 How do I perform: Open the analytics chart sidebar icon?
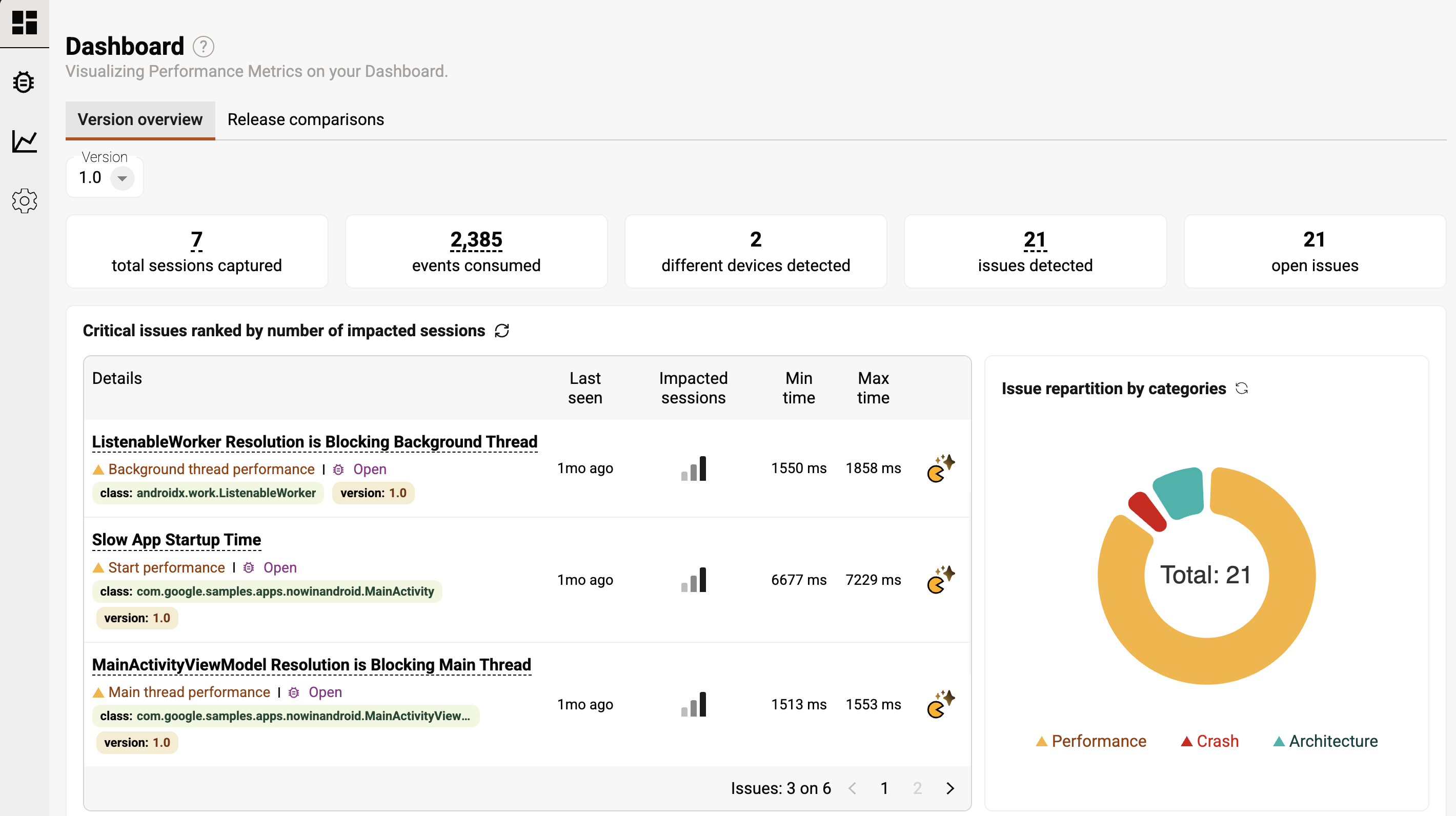(24, 141)
